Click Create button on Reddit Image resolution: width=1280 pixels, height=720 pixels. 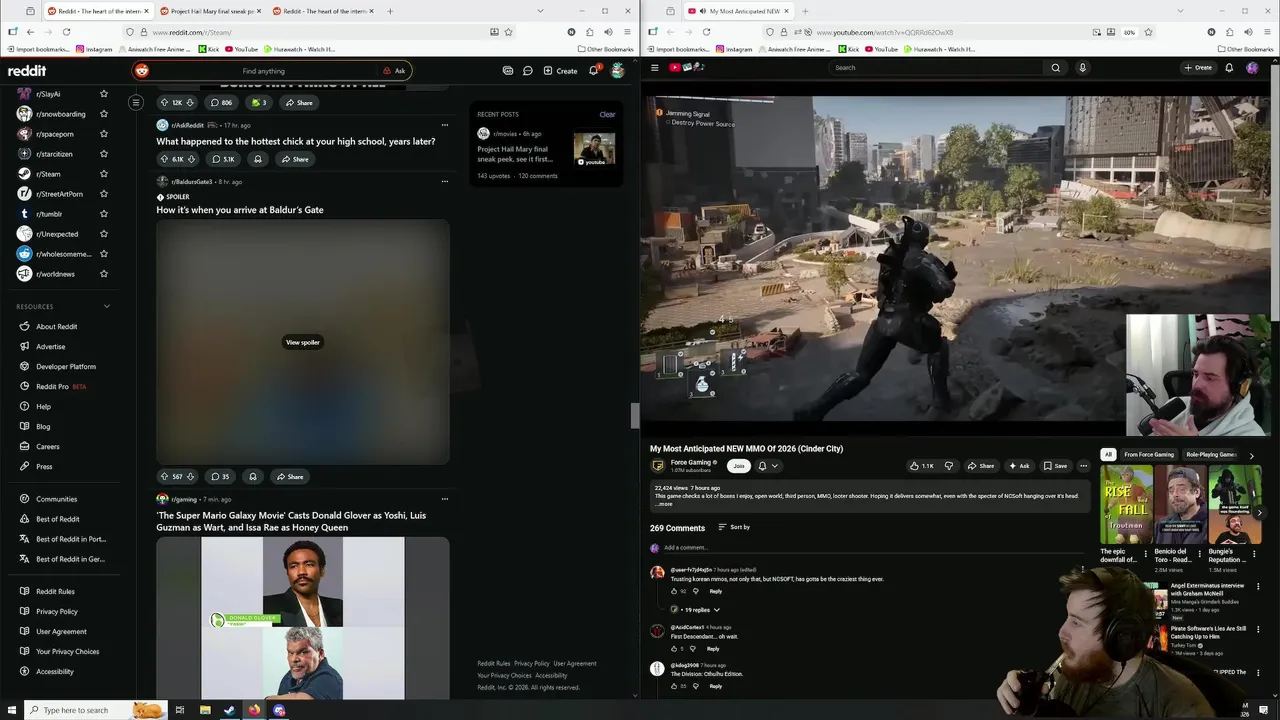(x=560, y=71)
